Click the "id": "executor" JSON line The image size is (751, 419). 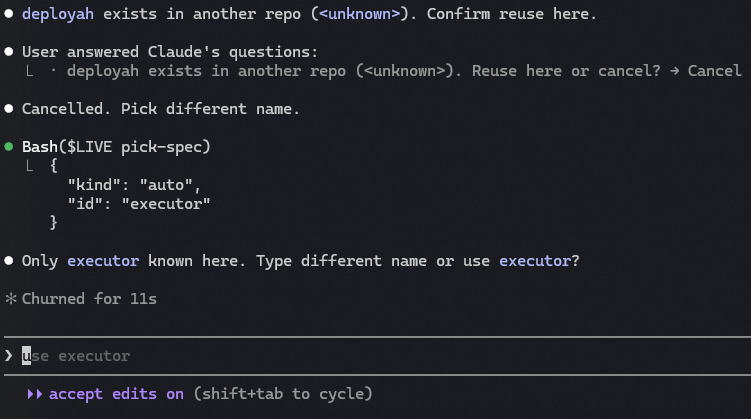[139, 204]
